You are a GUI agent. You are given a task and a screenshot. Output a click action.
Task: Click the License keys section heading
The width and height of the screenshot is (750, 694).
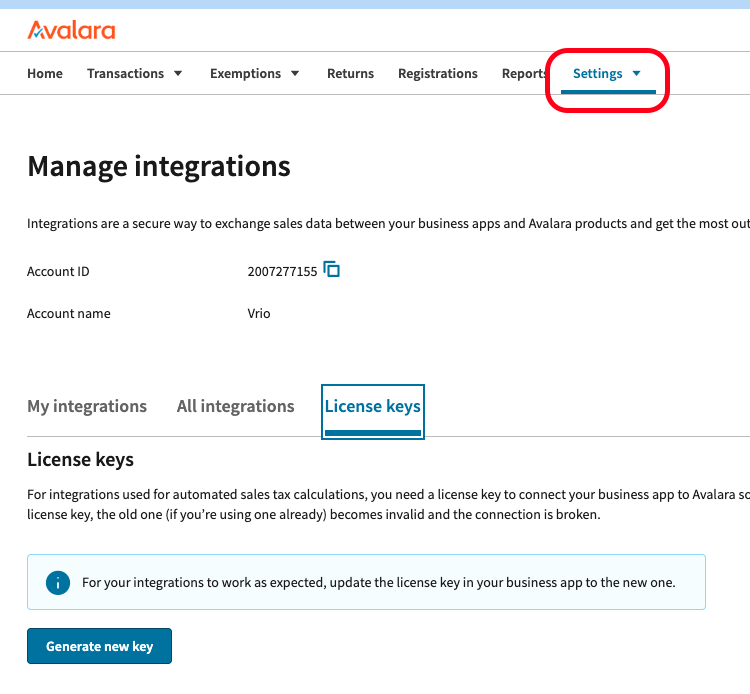click(x=80, y=460)
